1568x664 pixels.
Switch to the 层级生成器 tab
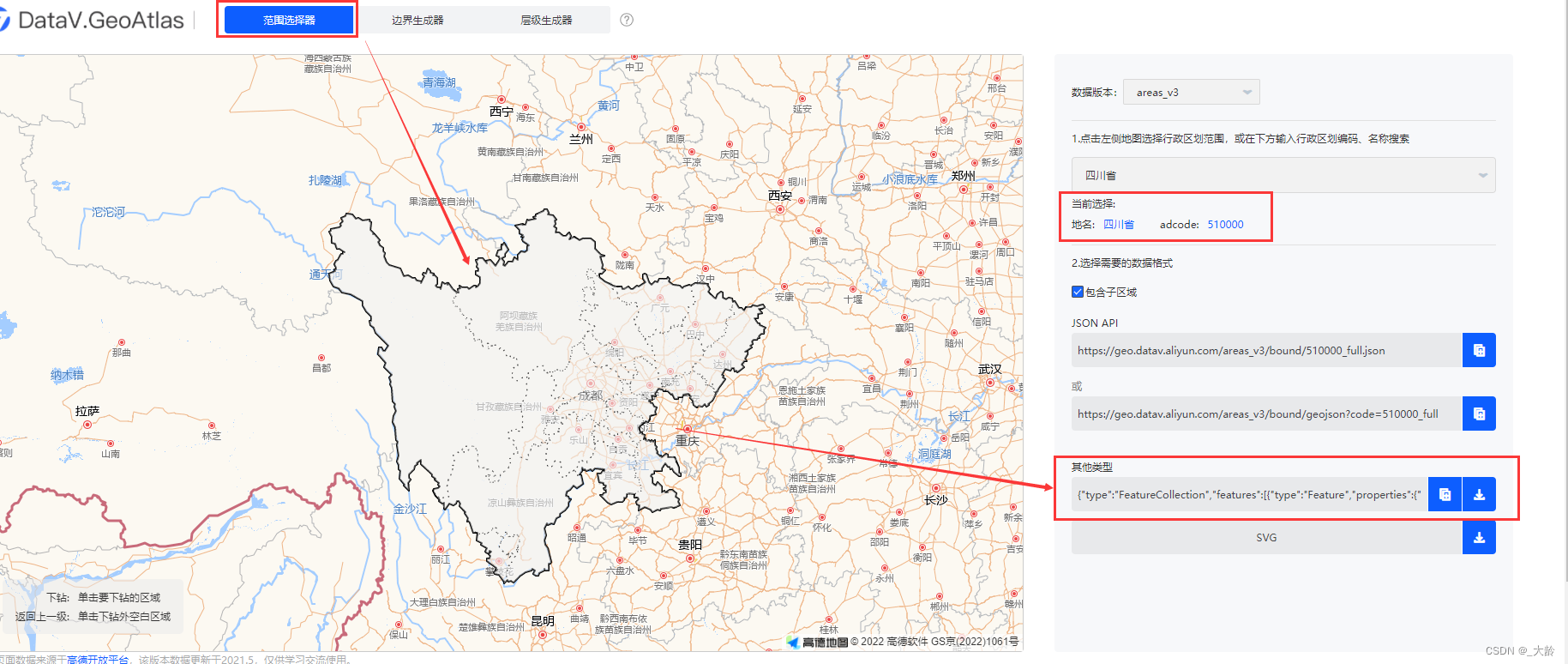[x=546, y=20]
